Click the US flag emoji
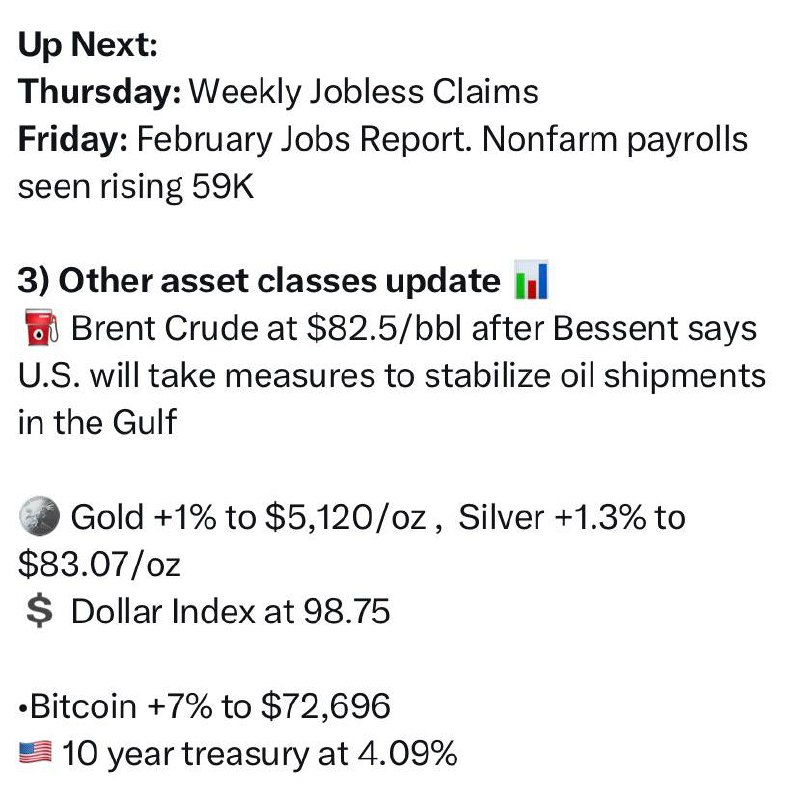Image resolution: width=799 pixels, height=800 pixels. point(35,753)
